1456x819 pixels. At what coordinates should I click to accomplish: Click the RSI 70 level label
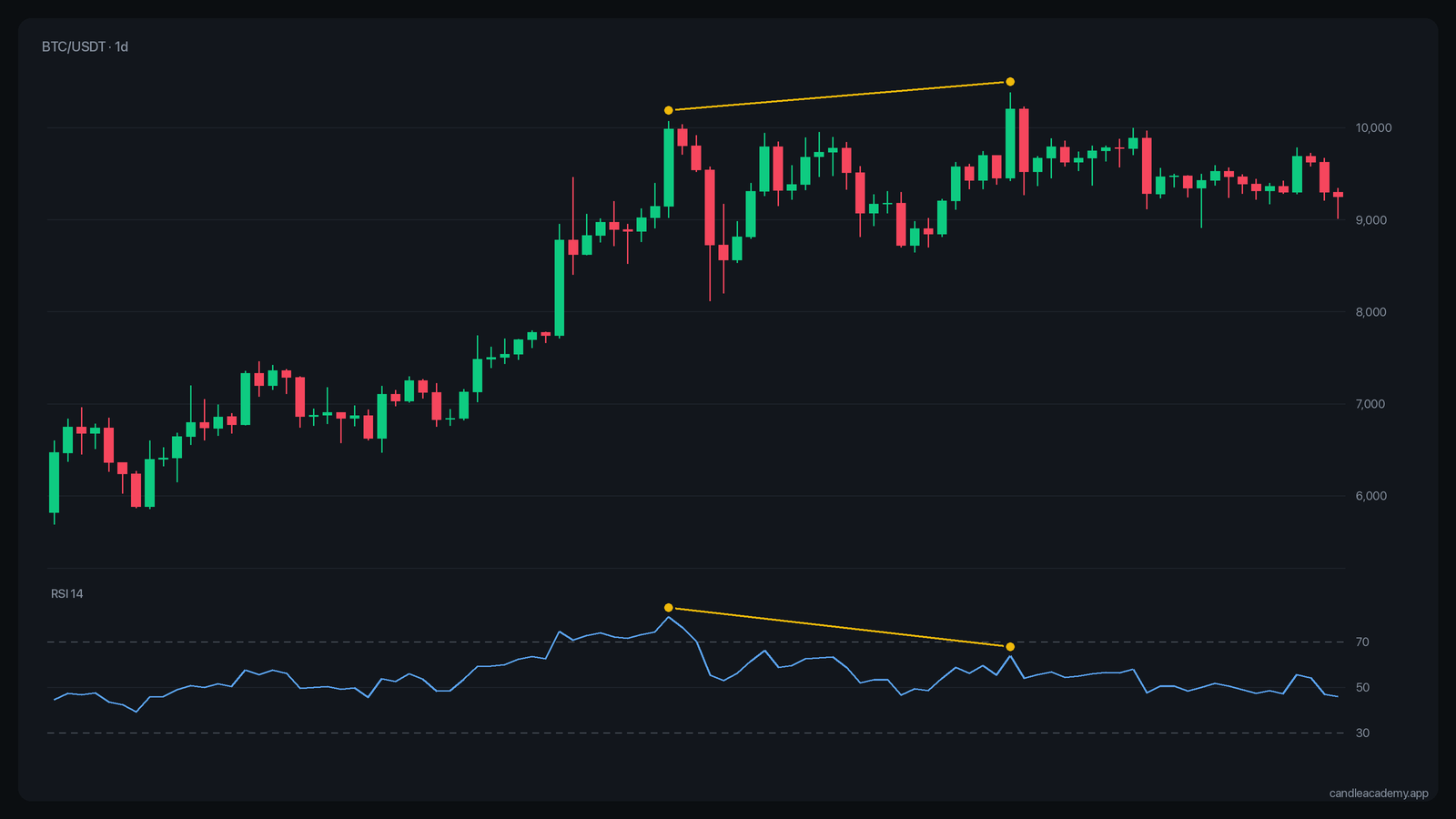pos(1362,642)
